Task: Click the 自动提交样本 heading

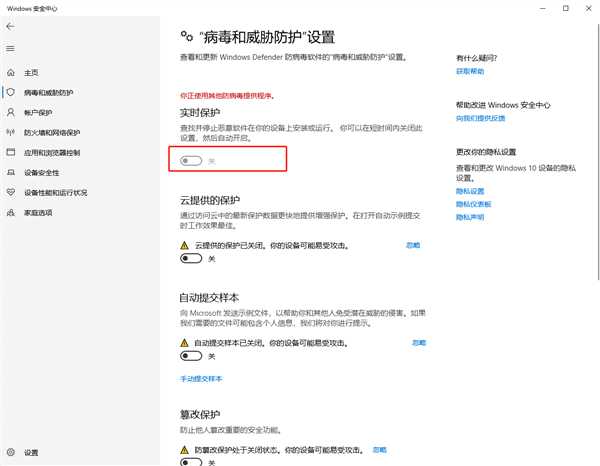Action: click(x=209, y=298)
